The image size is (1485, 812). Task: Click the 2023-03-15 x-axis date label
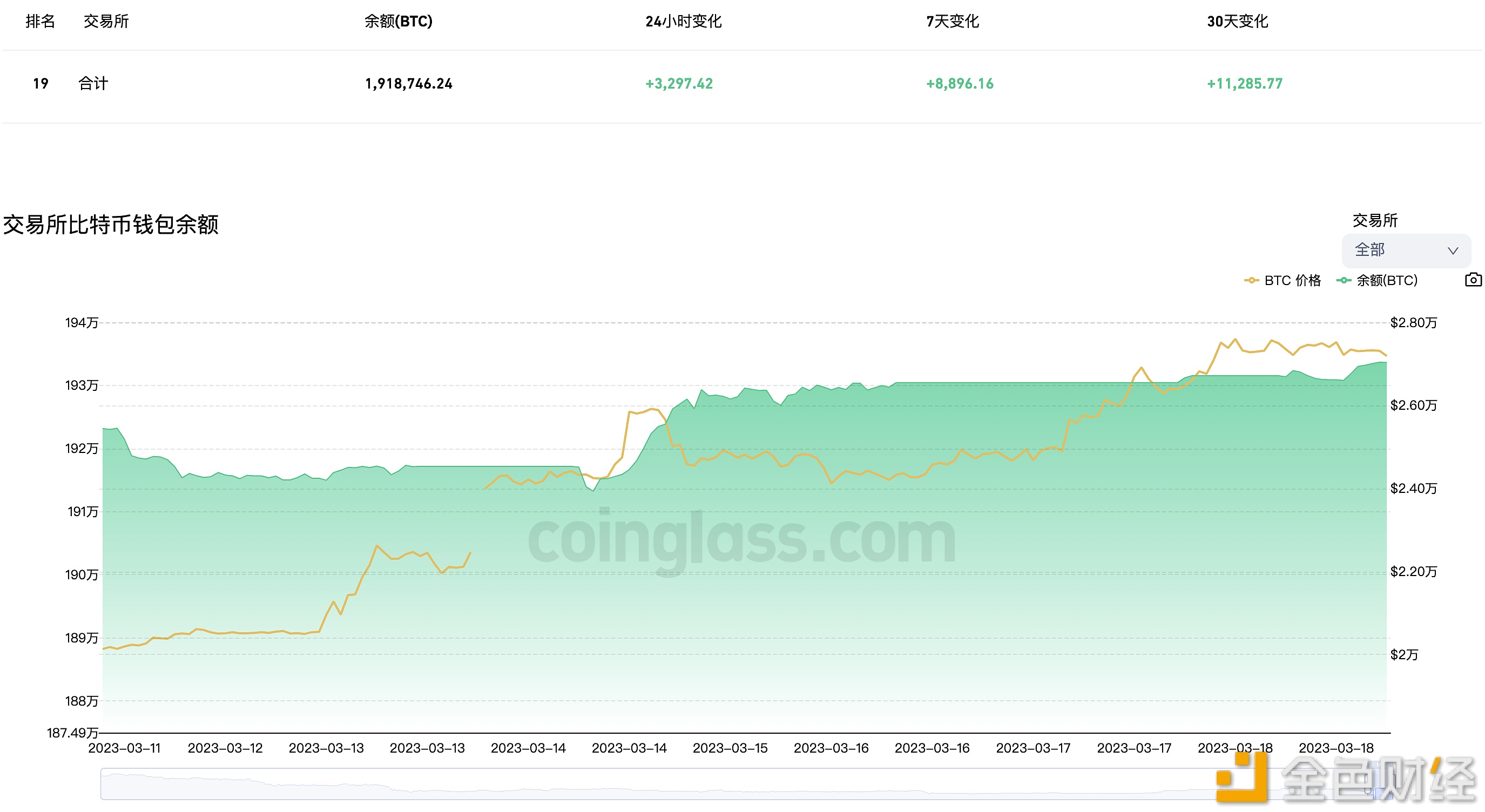[730, 748]
